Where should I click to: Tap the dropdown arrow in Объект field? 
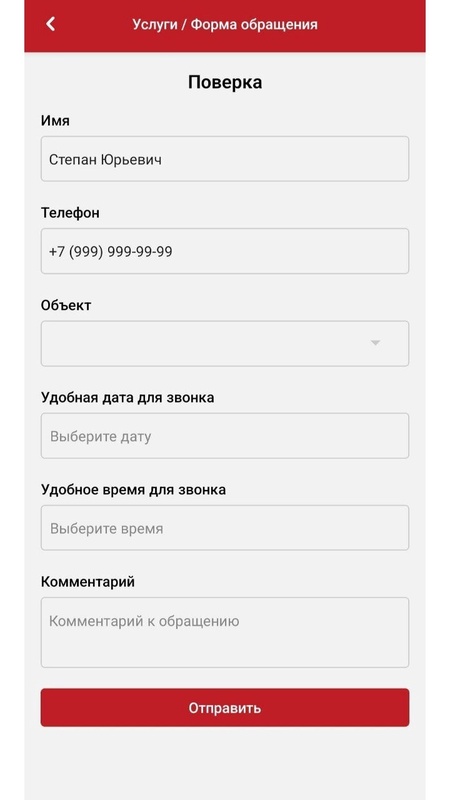tap(375, 343)
